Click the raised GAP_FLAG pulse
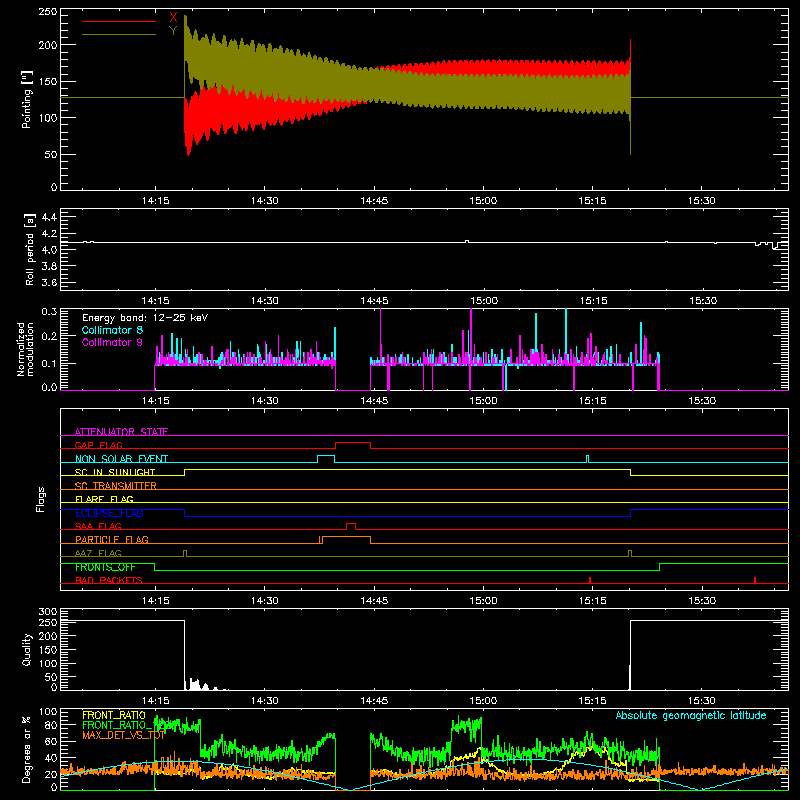Viewport: 800px width, 800px height. [353, 443]
